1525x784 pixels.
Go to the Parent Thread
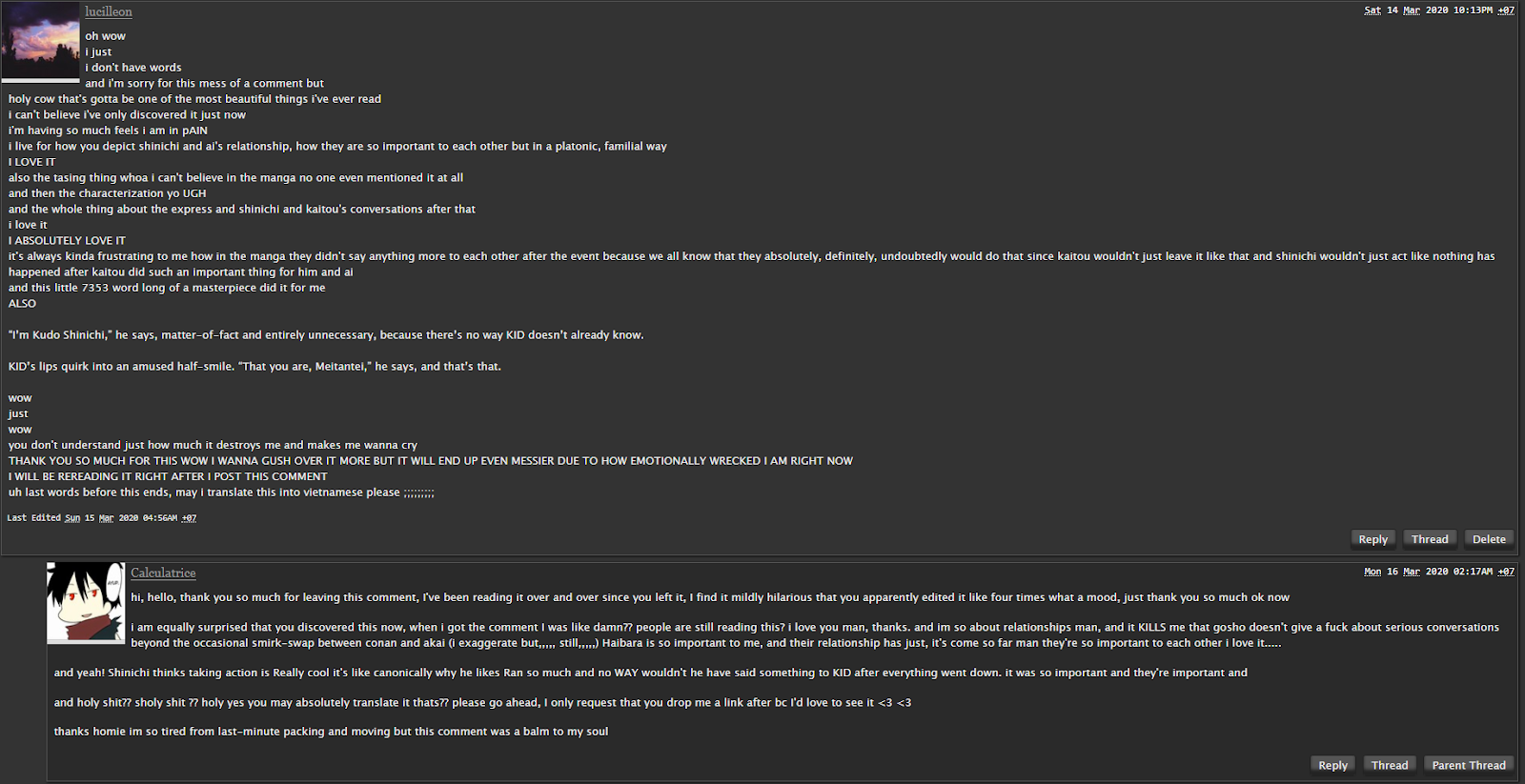tap(1469, 765)
